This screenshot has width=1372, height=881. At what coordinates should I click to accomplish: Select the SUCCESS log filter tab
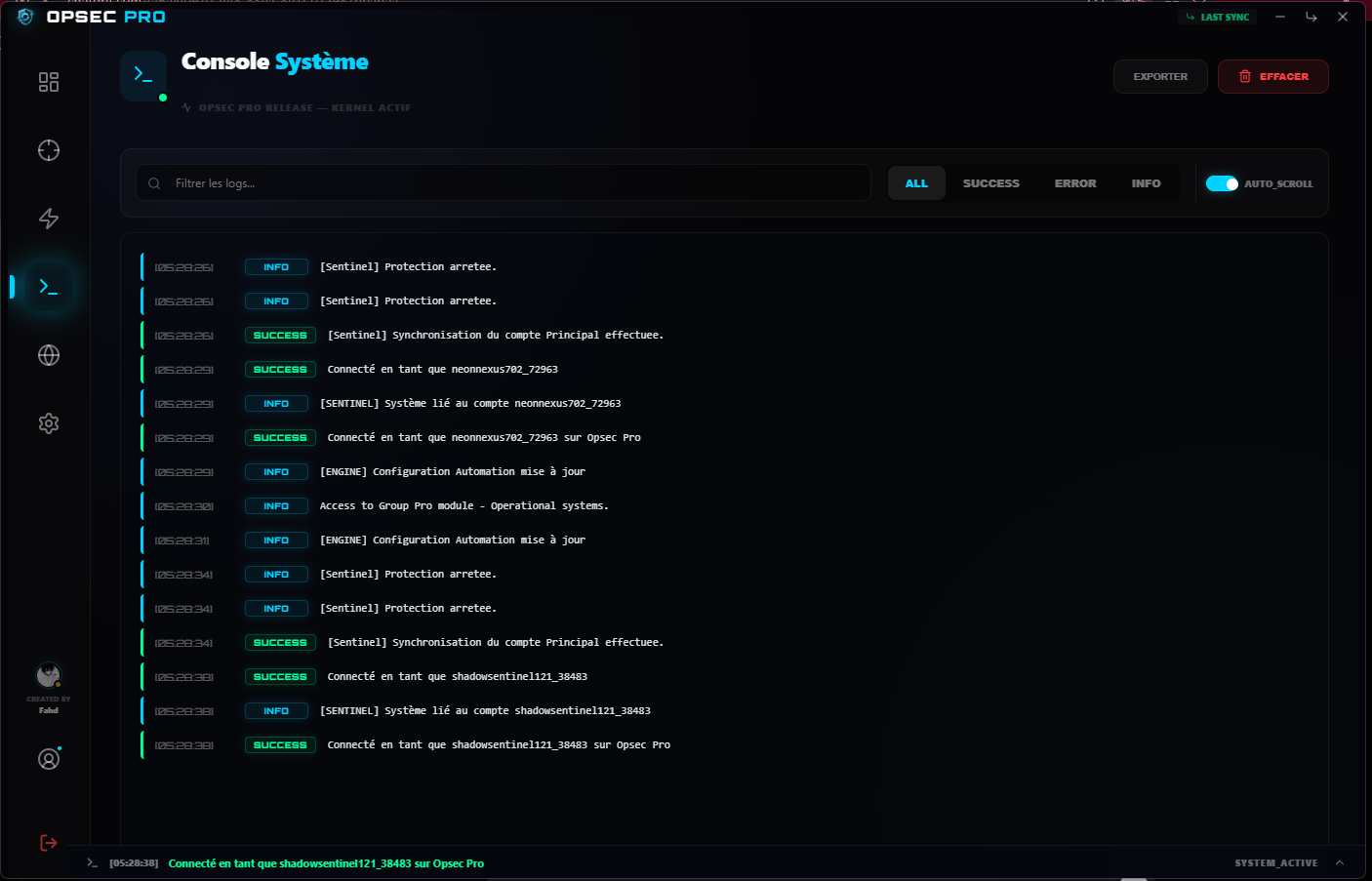(x=991, y=183)
